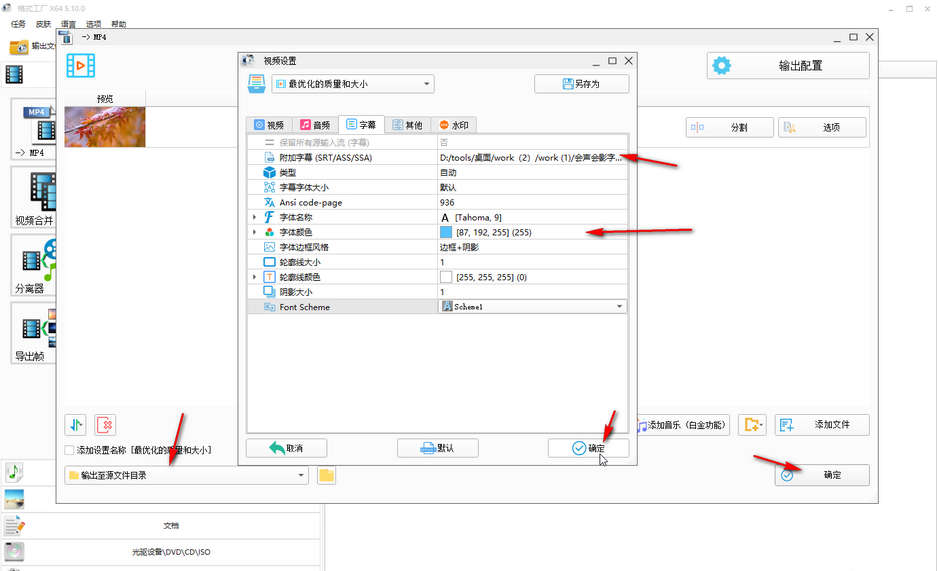
Task: Click the browse output folder icon
Action: [x=326, y=475]
